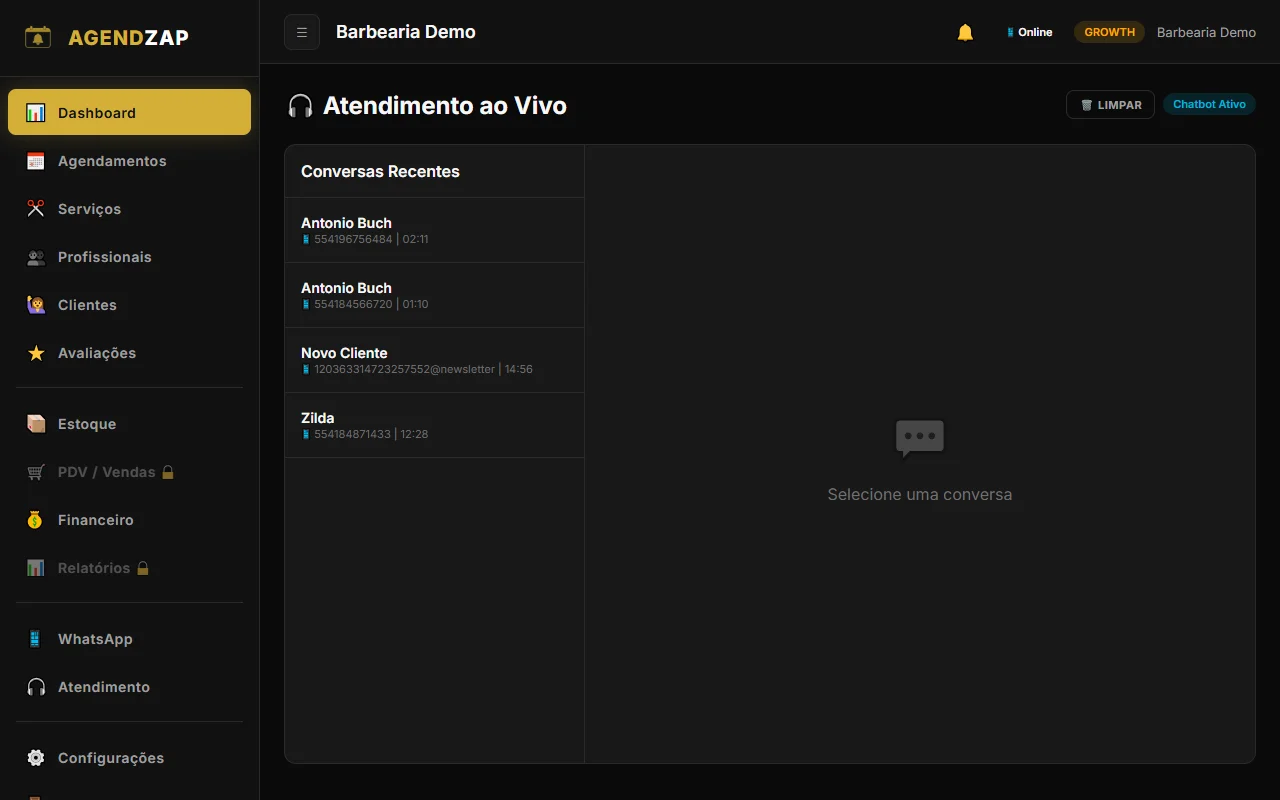Click the AgendZap logo icon
1280x800 pixels.
tap(38, 38)
